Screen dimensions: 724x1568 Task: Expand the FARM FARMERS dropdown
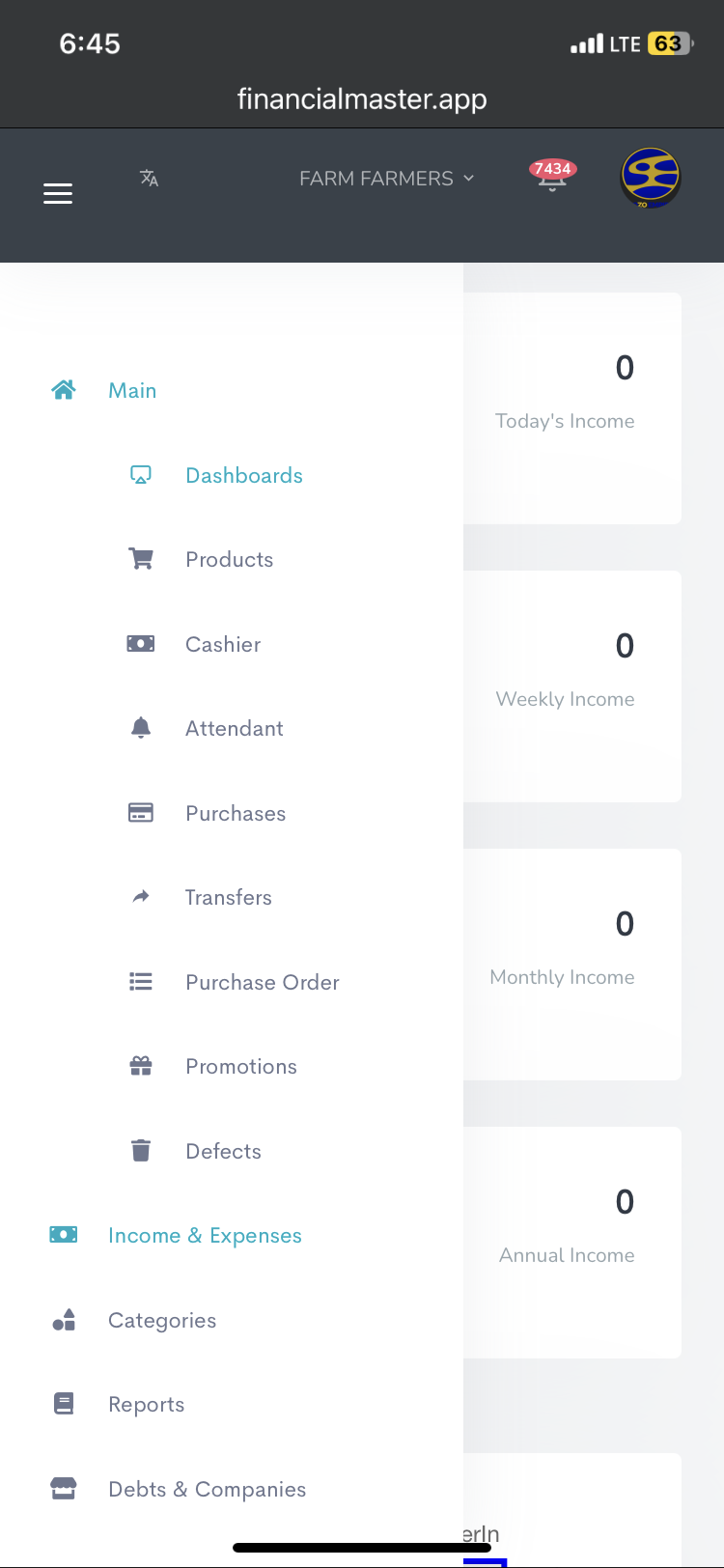click(386, 179)
